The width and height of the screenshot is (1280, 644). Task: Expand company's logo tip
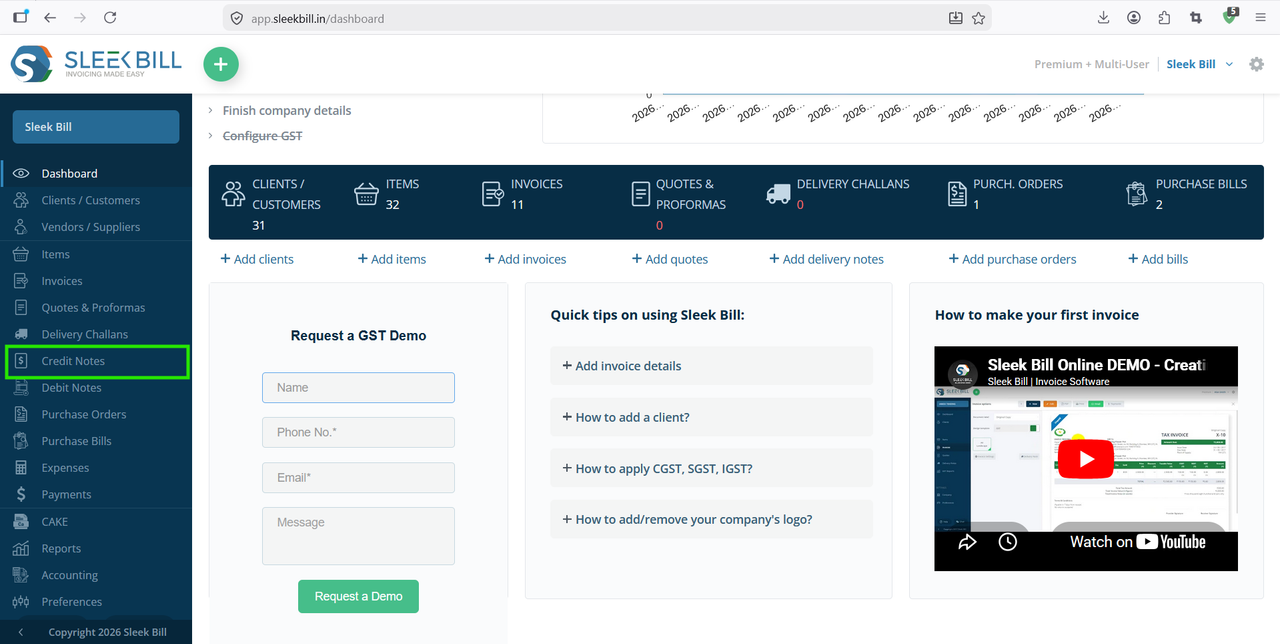(x=711, y=520)
